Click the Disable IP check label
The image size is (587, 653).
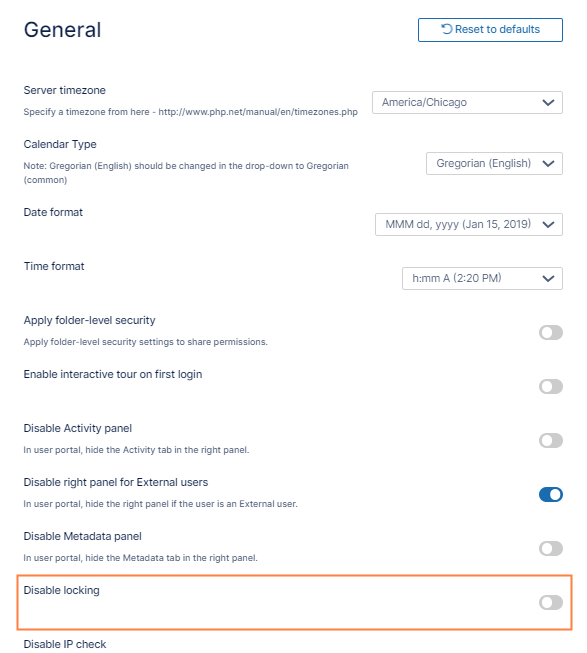[65, 644]
